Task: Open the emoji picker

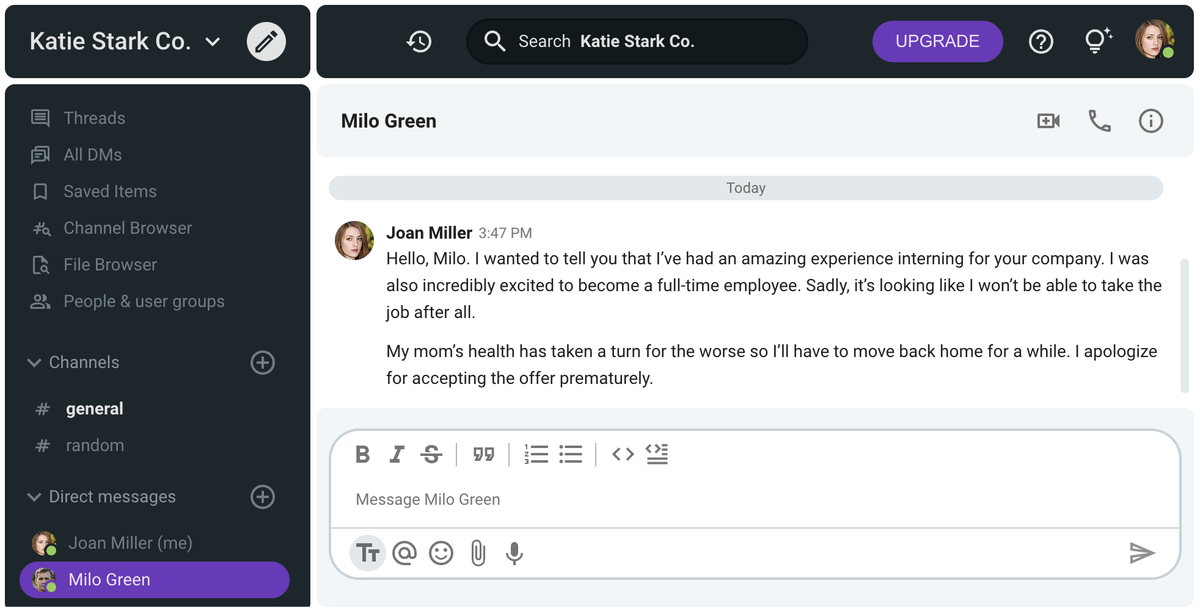Action: [x=441, y=552]
